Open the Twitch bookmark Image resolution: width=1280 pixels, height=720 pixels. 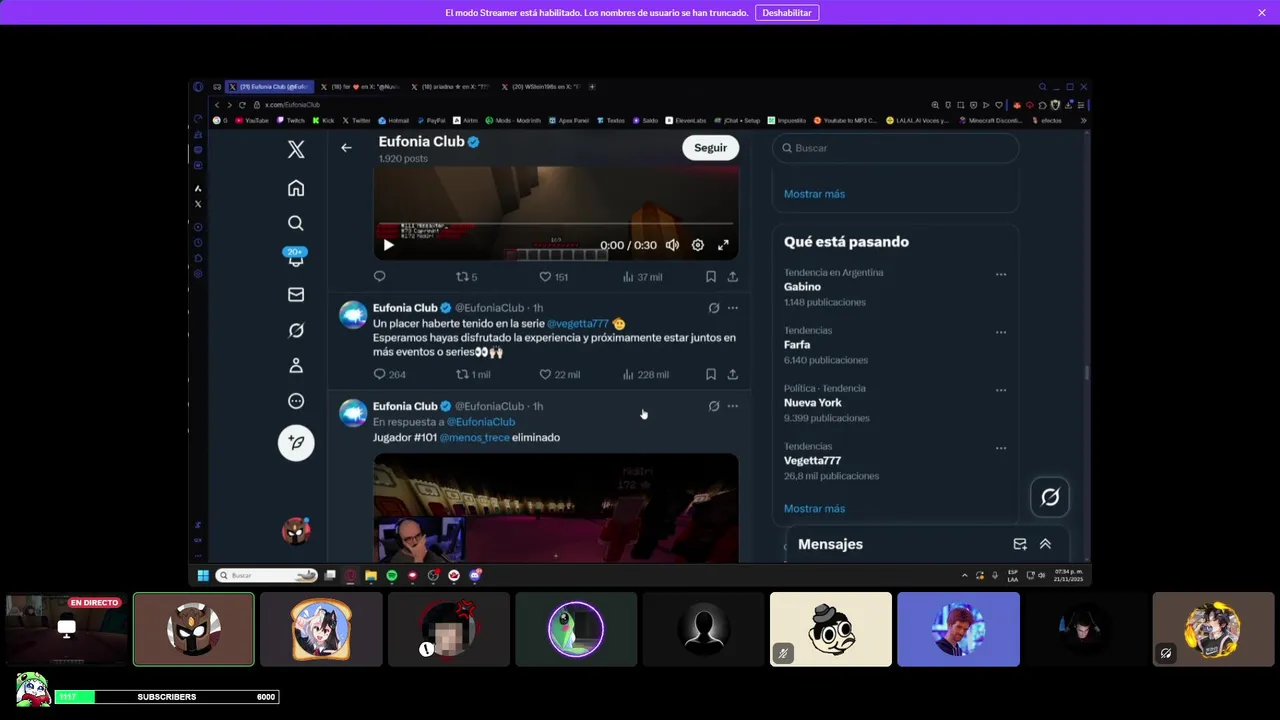291,120
